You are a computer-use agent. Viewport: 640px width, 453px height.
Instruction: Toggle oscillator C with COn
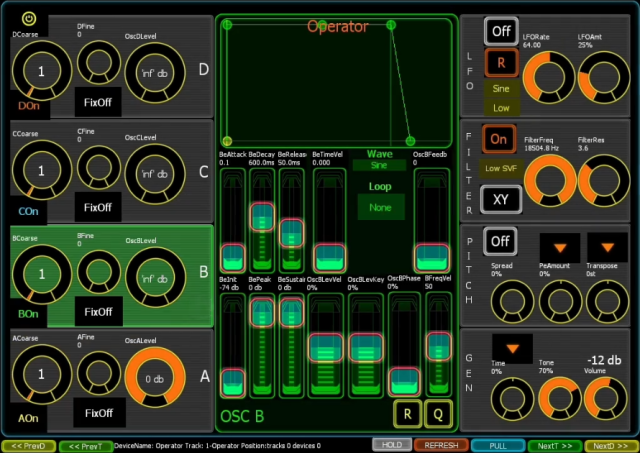29,211
